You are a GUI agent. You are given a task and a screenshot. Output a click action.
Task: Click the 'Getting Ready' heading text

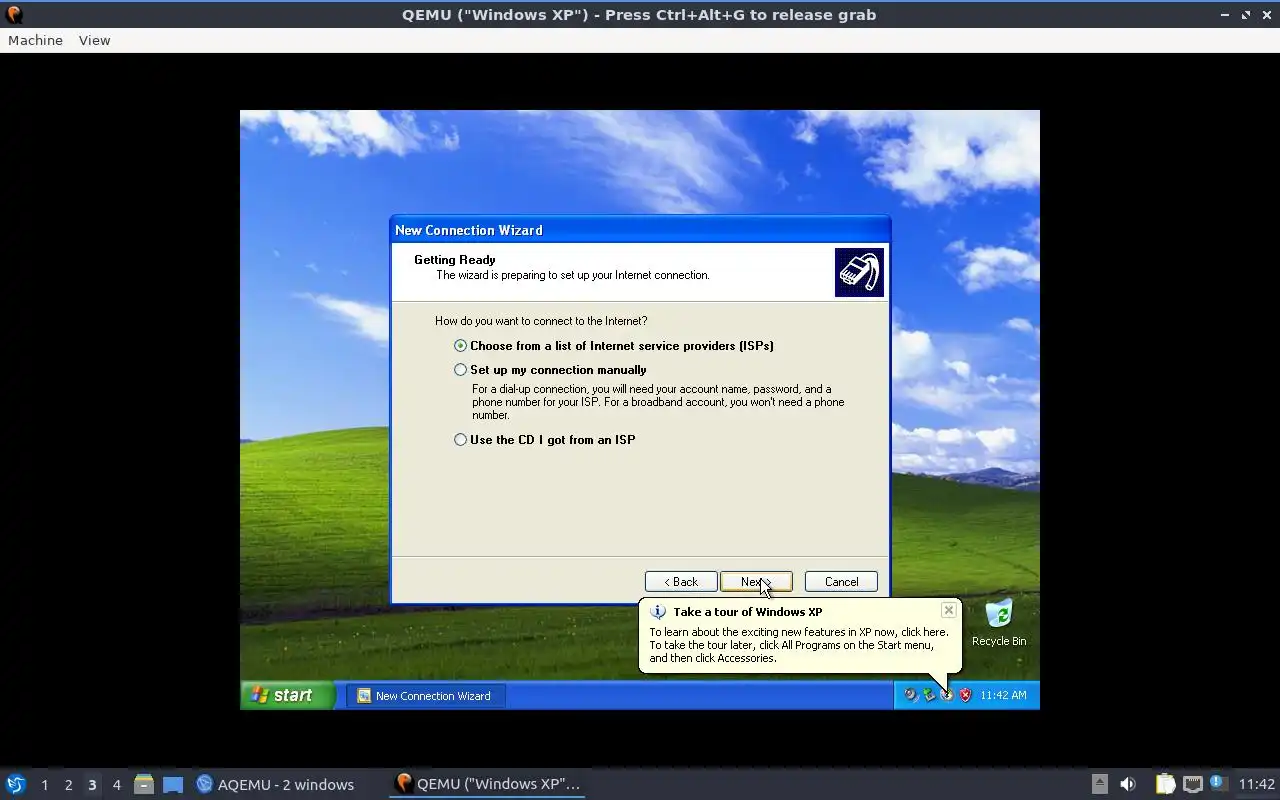(455, 260)
